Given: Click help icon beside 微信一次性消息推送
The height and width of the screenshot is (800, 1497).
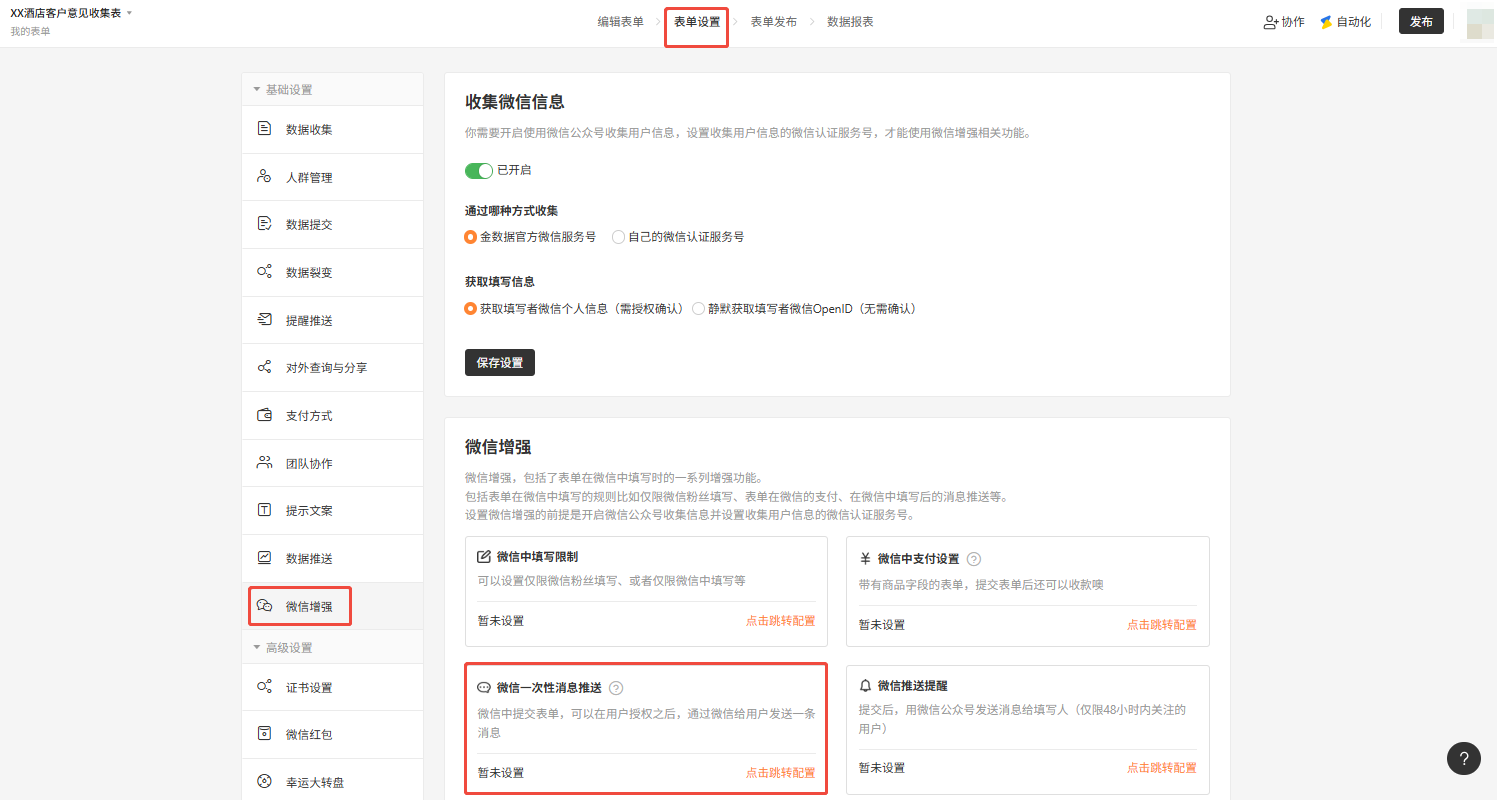Looking at the screenshot, I should (616, 688).
